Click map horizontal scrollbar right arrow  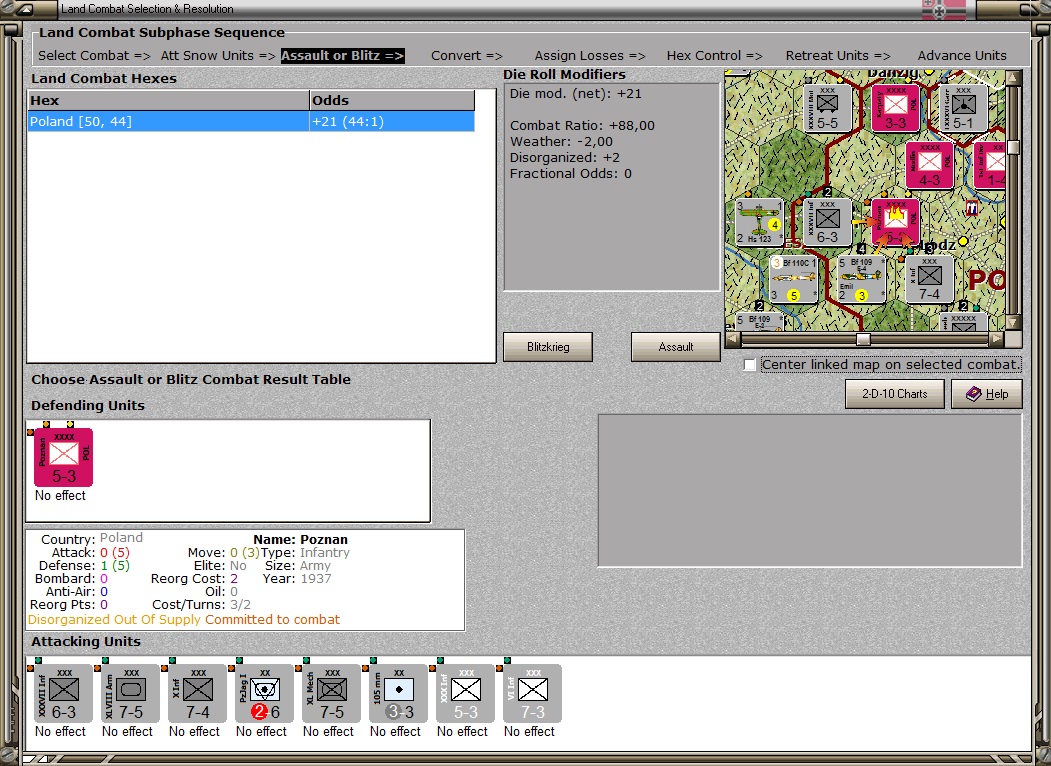(x=997, y=339)
